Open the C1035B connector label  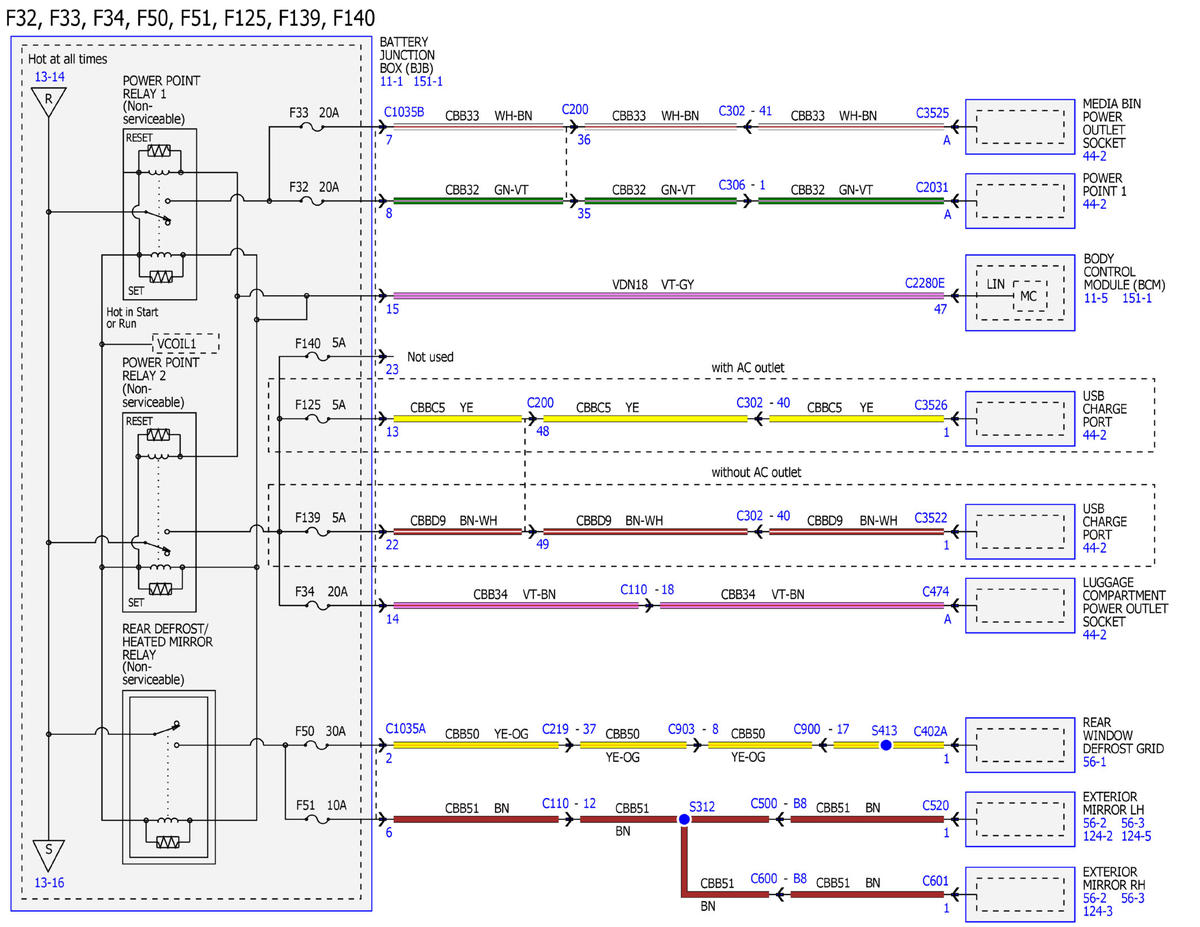(404, 112)
